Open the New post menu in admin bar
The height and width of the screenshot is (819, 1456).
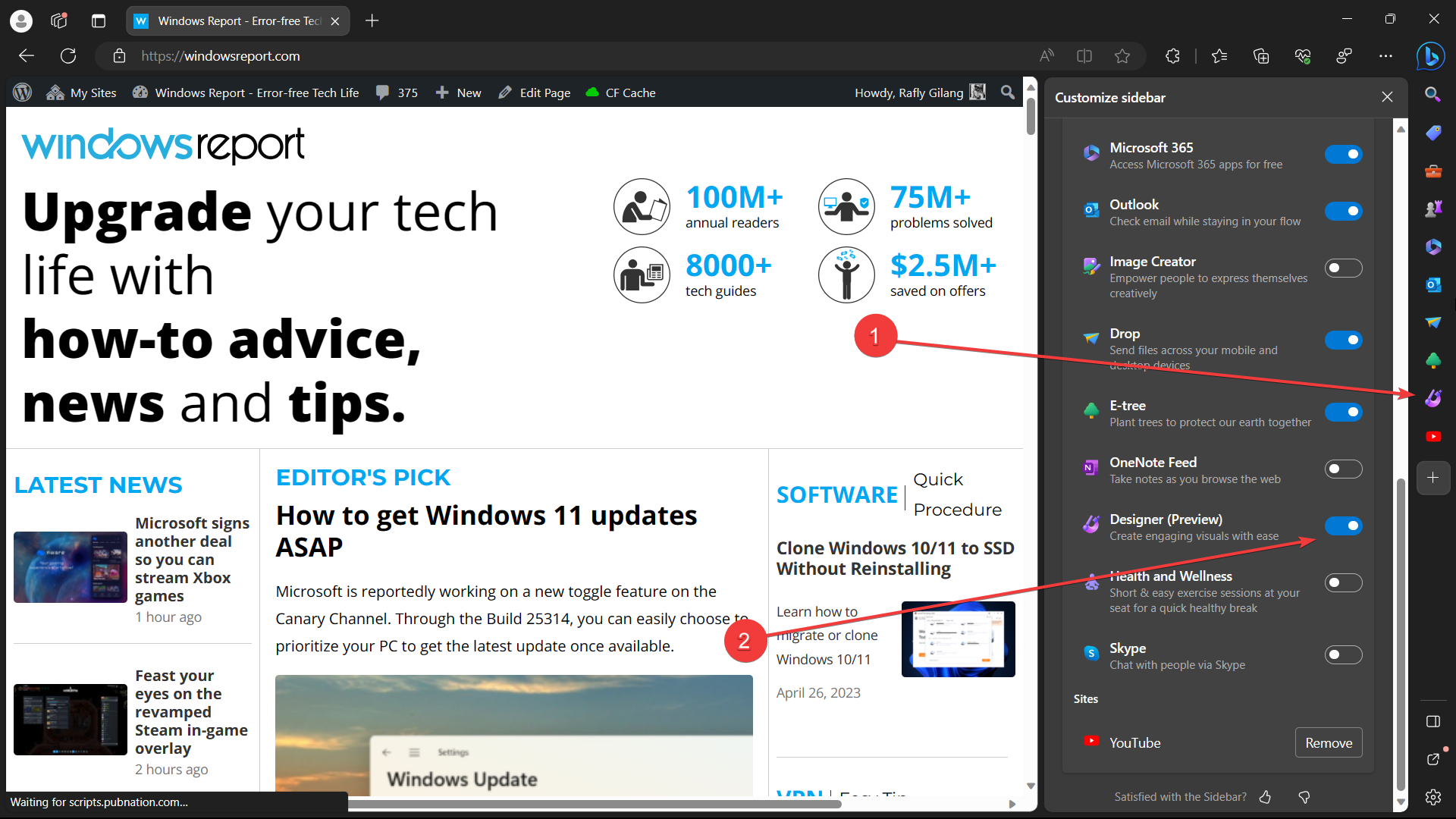tap(458, 92)
